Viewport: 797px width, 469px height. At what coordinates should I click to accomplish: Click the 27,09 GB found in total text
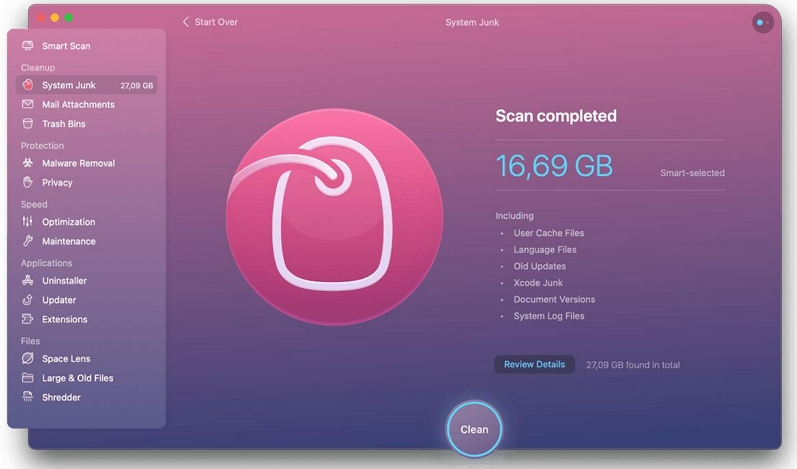click(x=633, y=365)
